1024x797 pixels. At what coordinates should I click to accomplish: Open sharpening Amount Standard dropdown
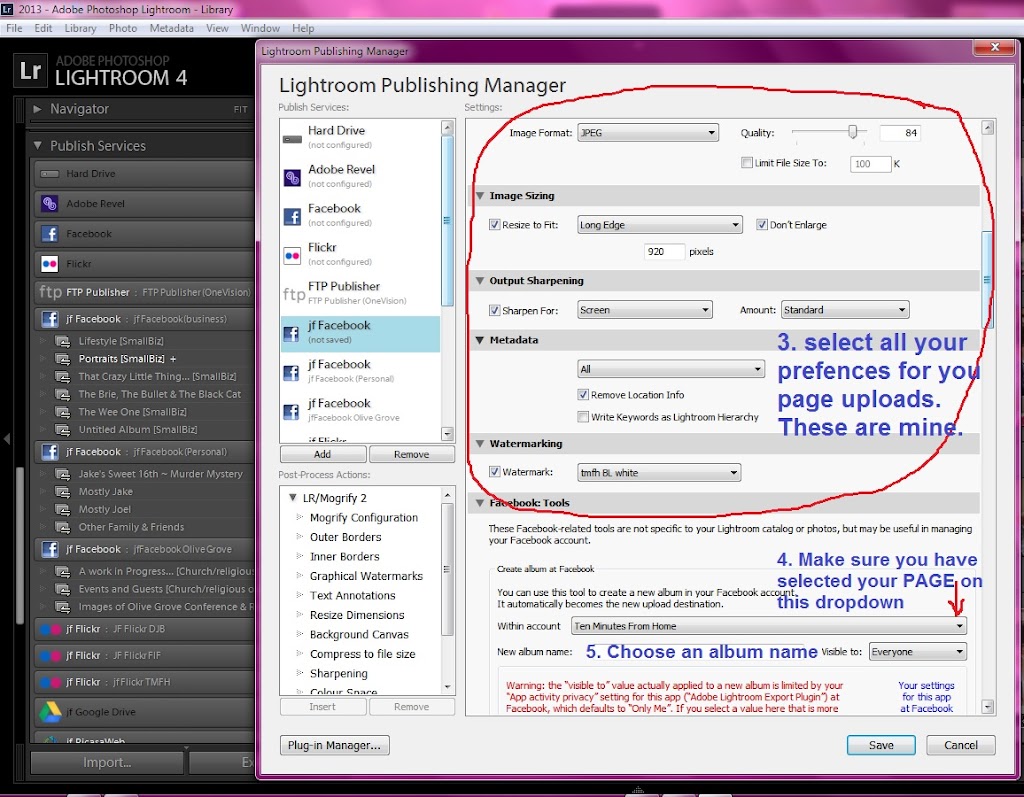tap(845, 310)
